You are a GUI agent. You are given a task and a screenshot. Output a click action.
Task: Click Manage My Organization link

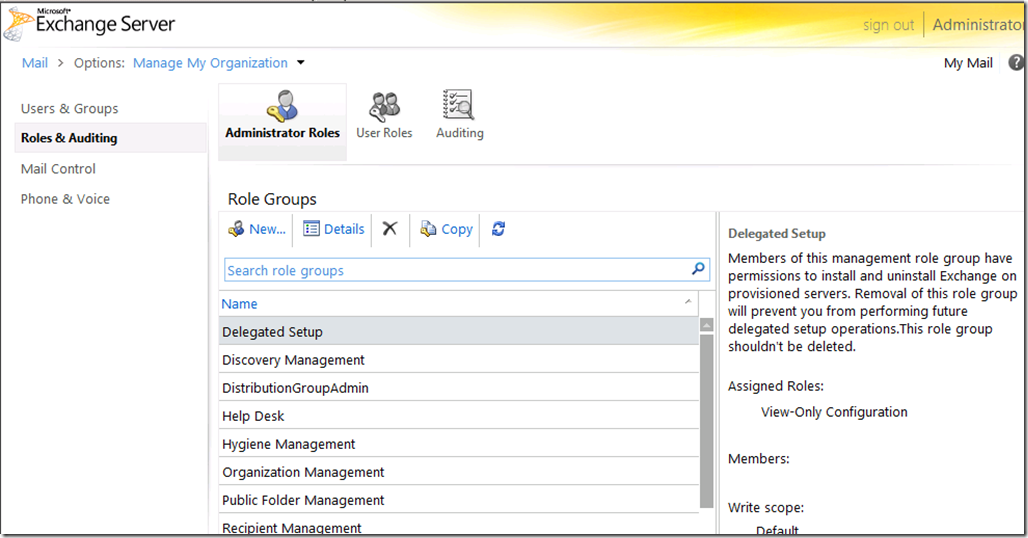point(210,63)
